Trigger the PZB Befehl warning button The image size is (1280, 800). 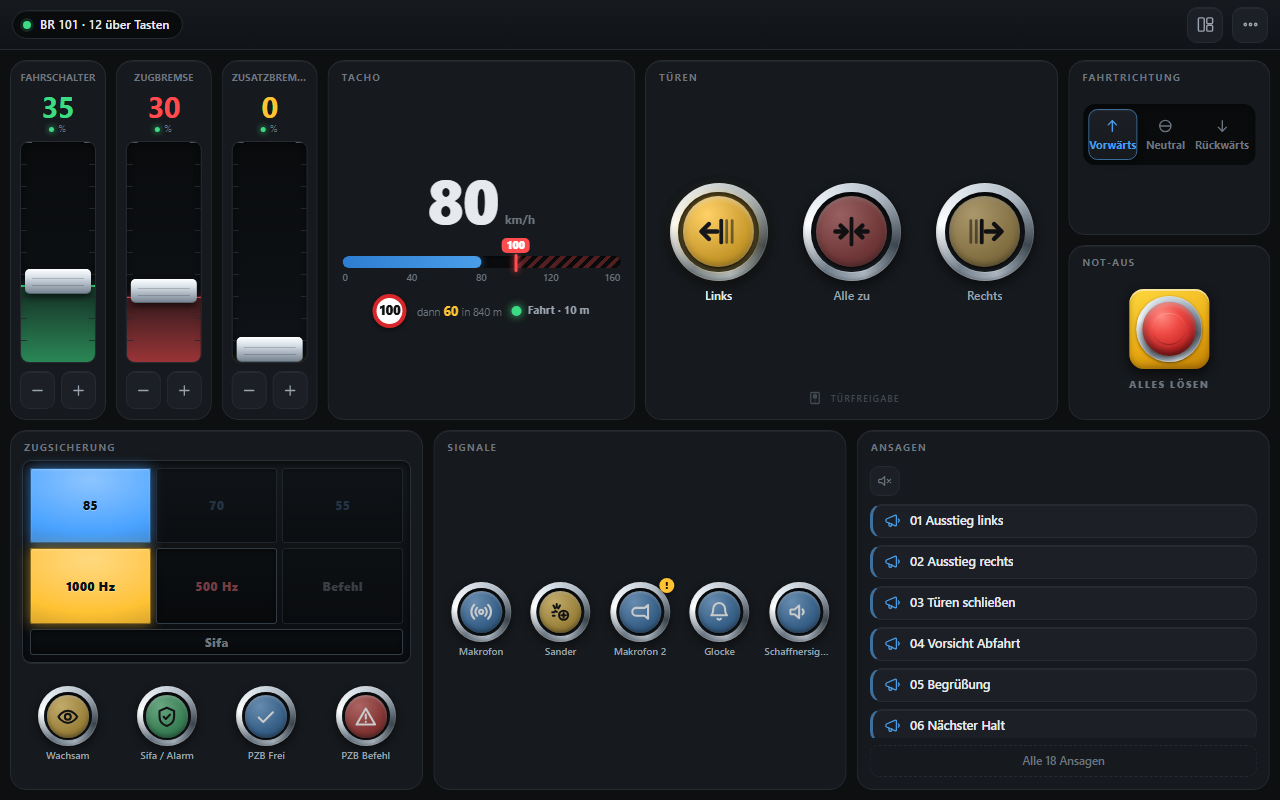(366, 716)
